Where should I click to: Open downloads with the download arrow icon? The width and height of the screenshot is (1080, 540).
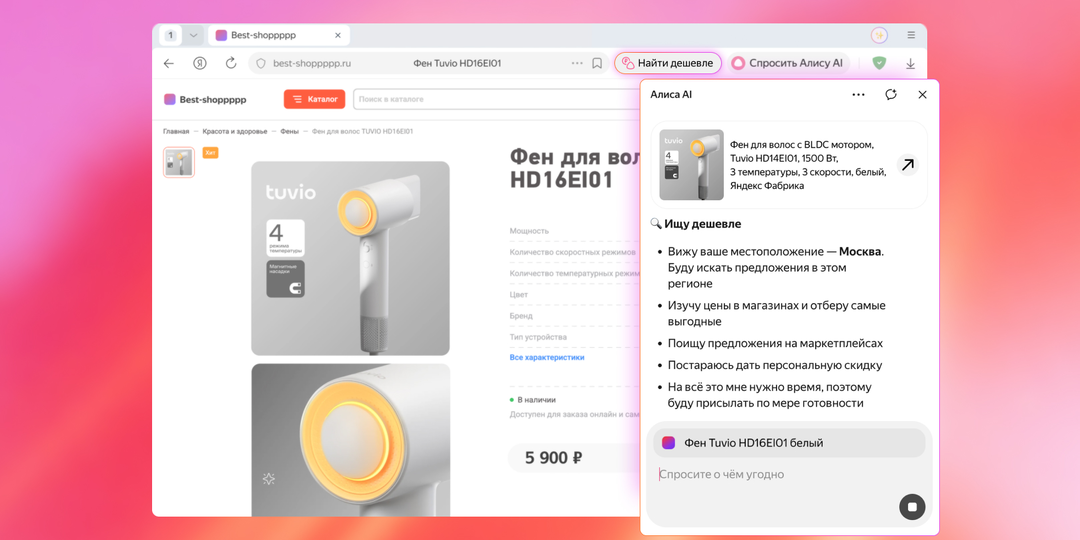[910, 63]
